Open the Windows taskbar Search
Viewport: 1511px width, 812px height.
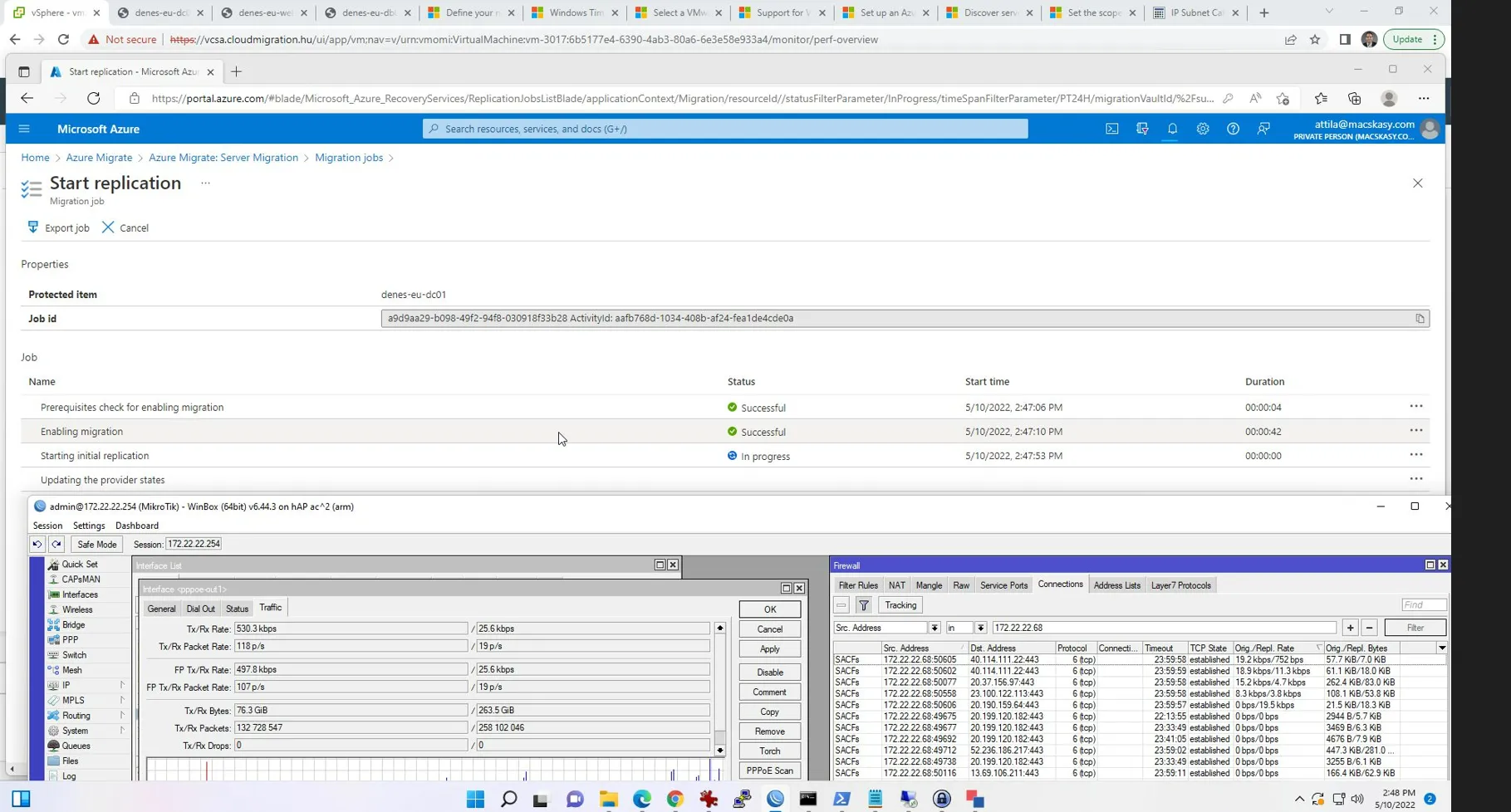(x=508, y=800)
